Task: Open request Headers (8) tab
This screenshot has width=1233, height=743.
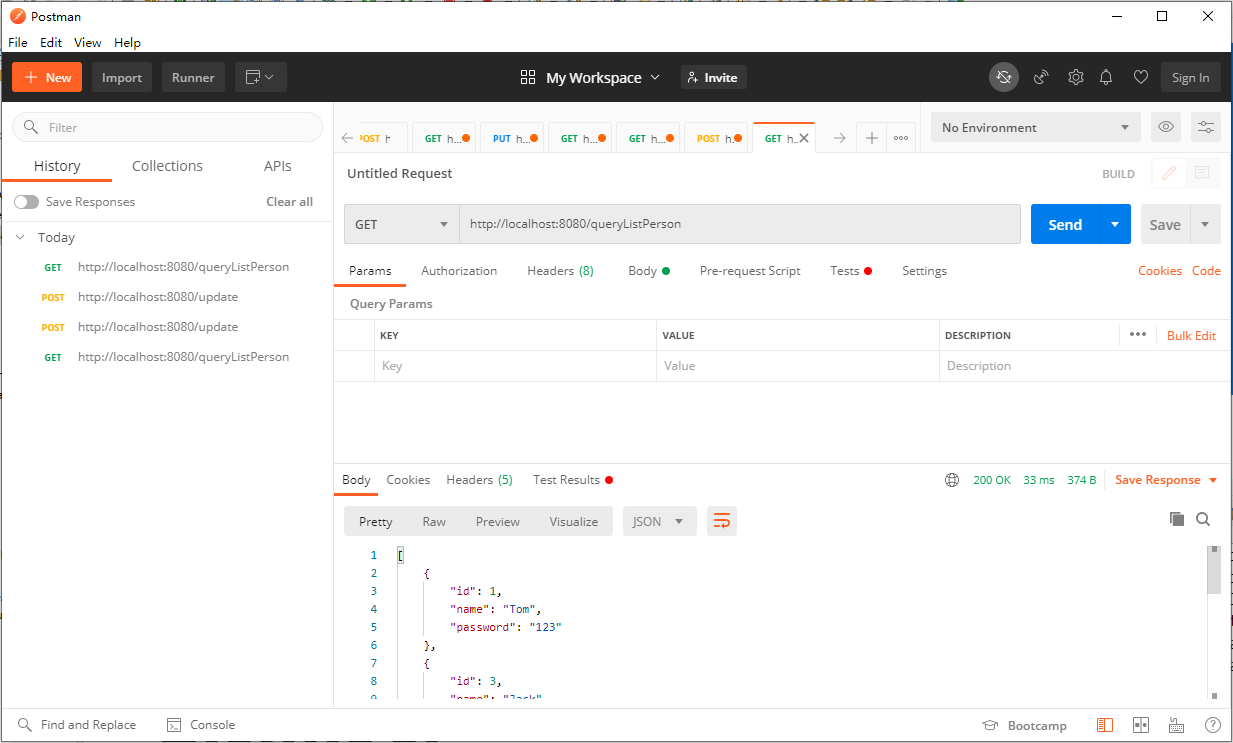Action: (x=560, y=271)
